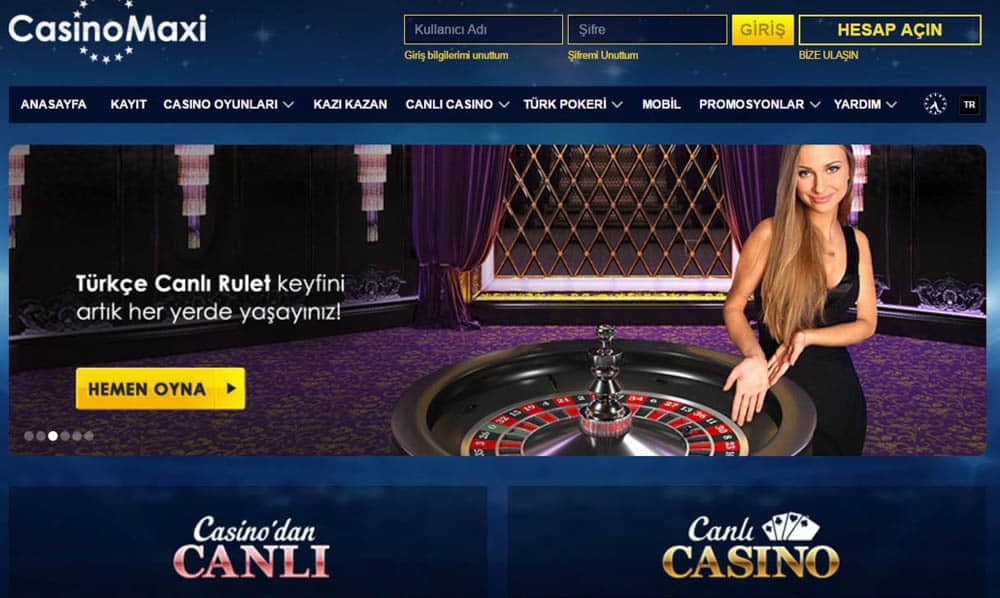Click the CasinoMaxi logo

tap(107, 30)
